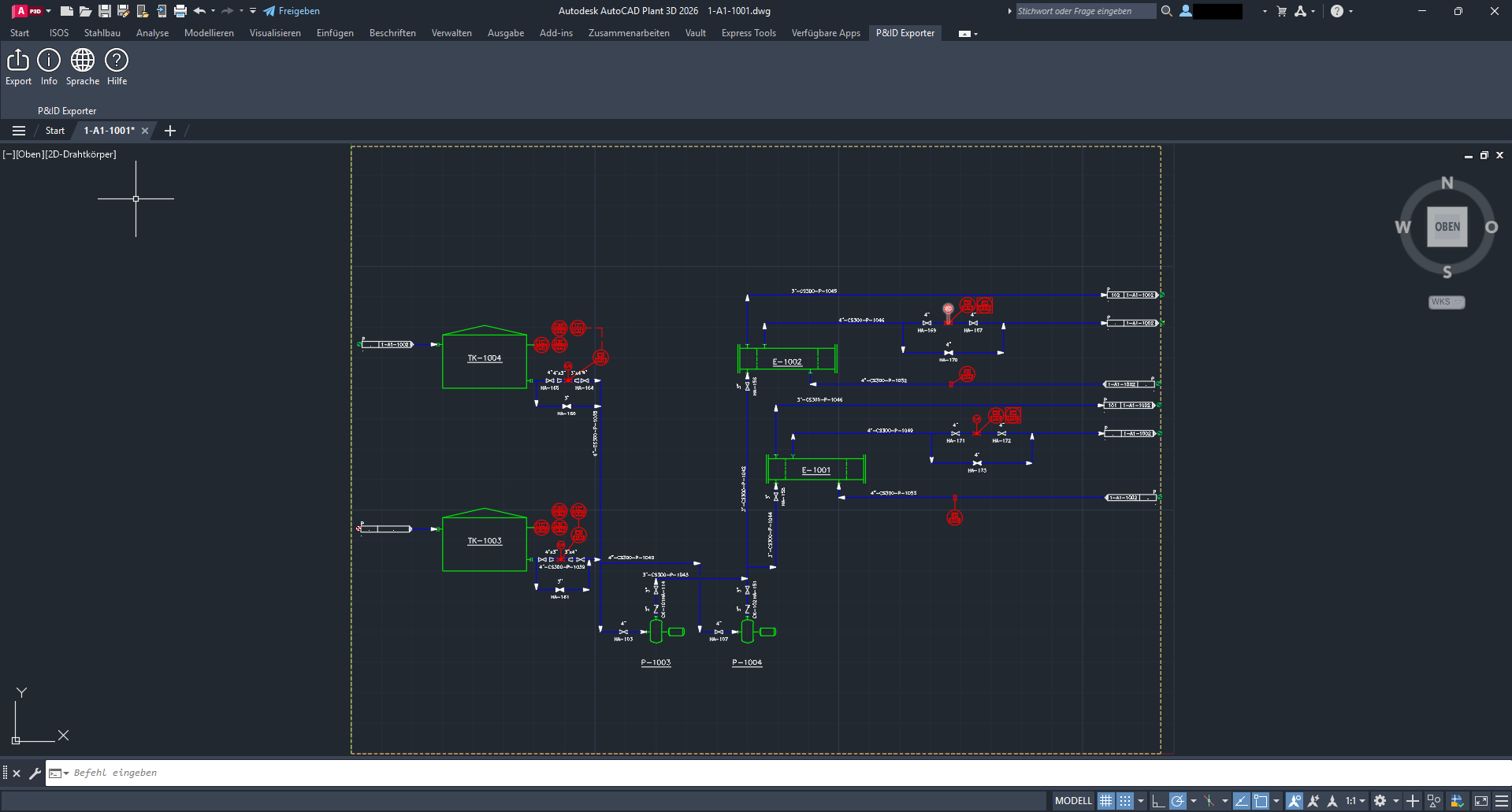Click the MODELL button in the status bar

(1072, 800)
